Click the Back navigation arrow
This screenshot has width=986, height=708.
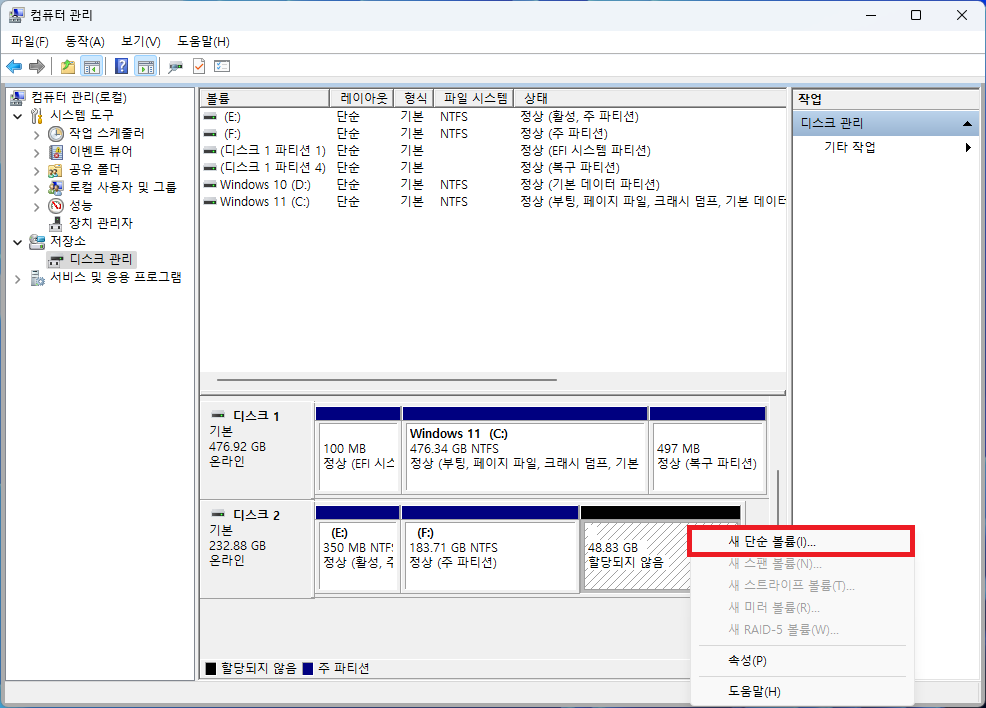coord(14,66)
